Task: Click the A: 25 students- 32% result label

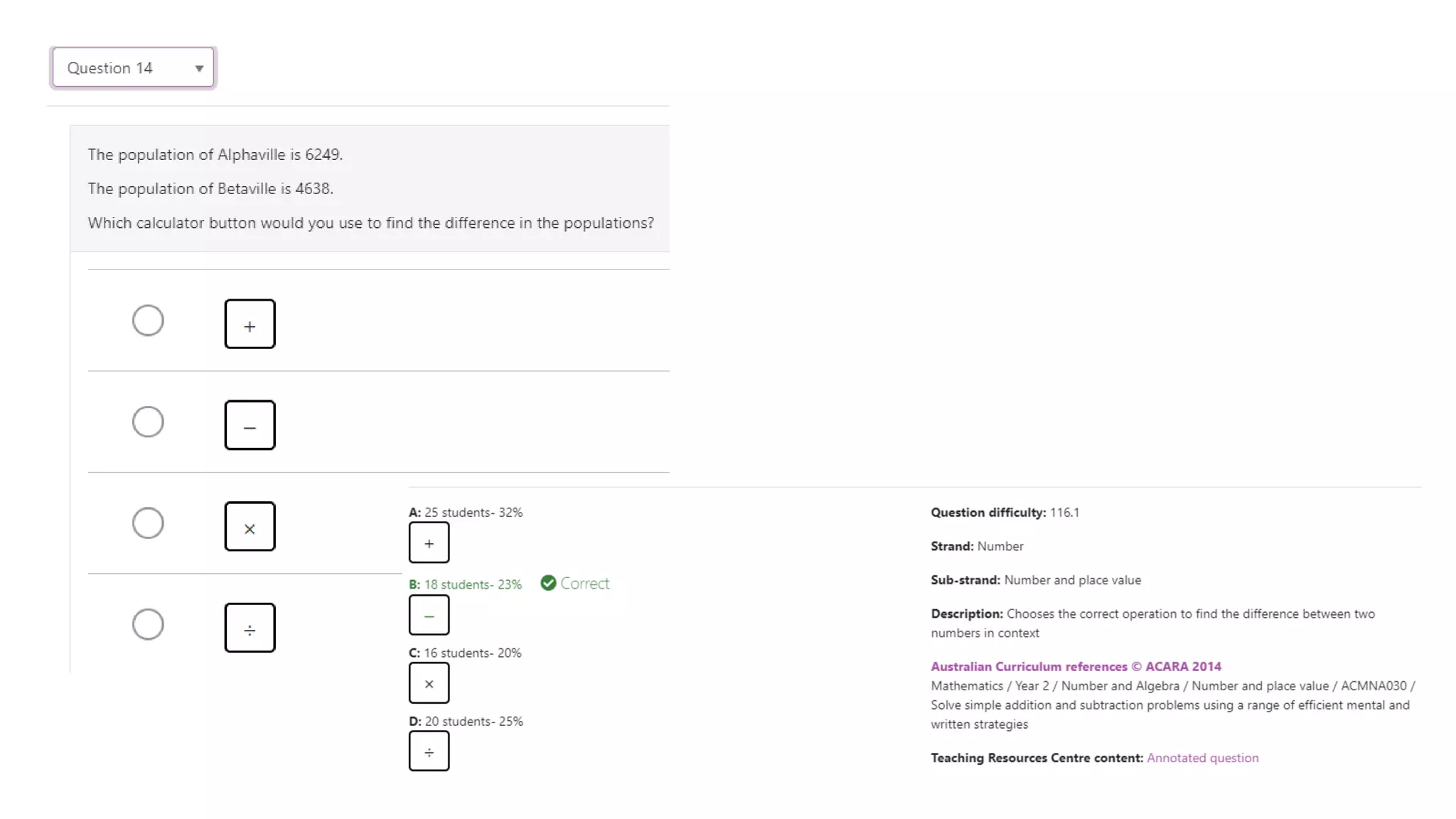Action: [x=465, y=513]
